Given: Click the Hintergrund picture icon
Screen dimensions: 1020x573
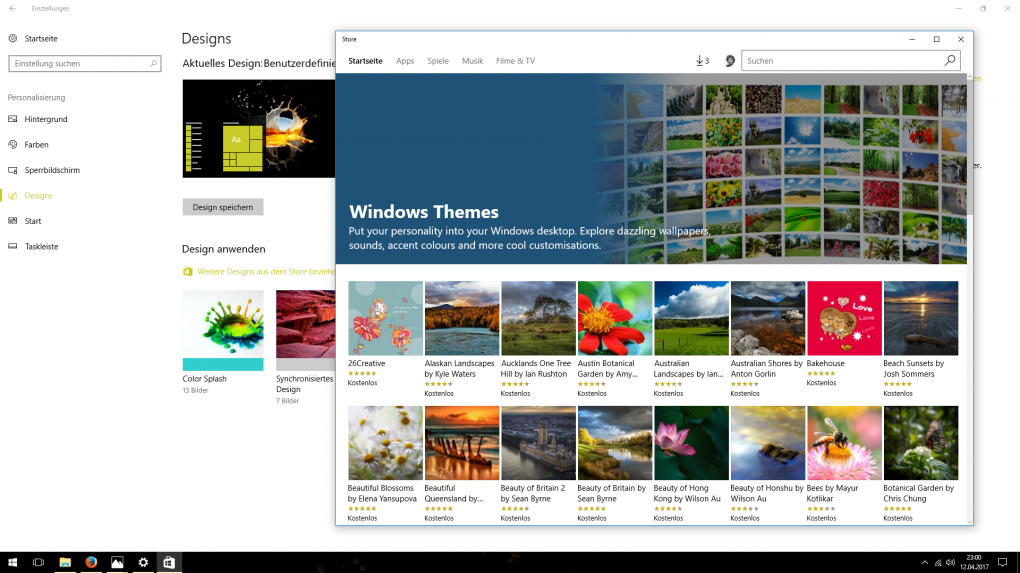Looking at the screenshot, I should tap(13, 119).
